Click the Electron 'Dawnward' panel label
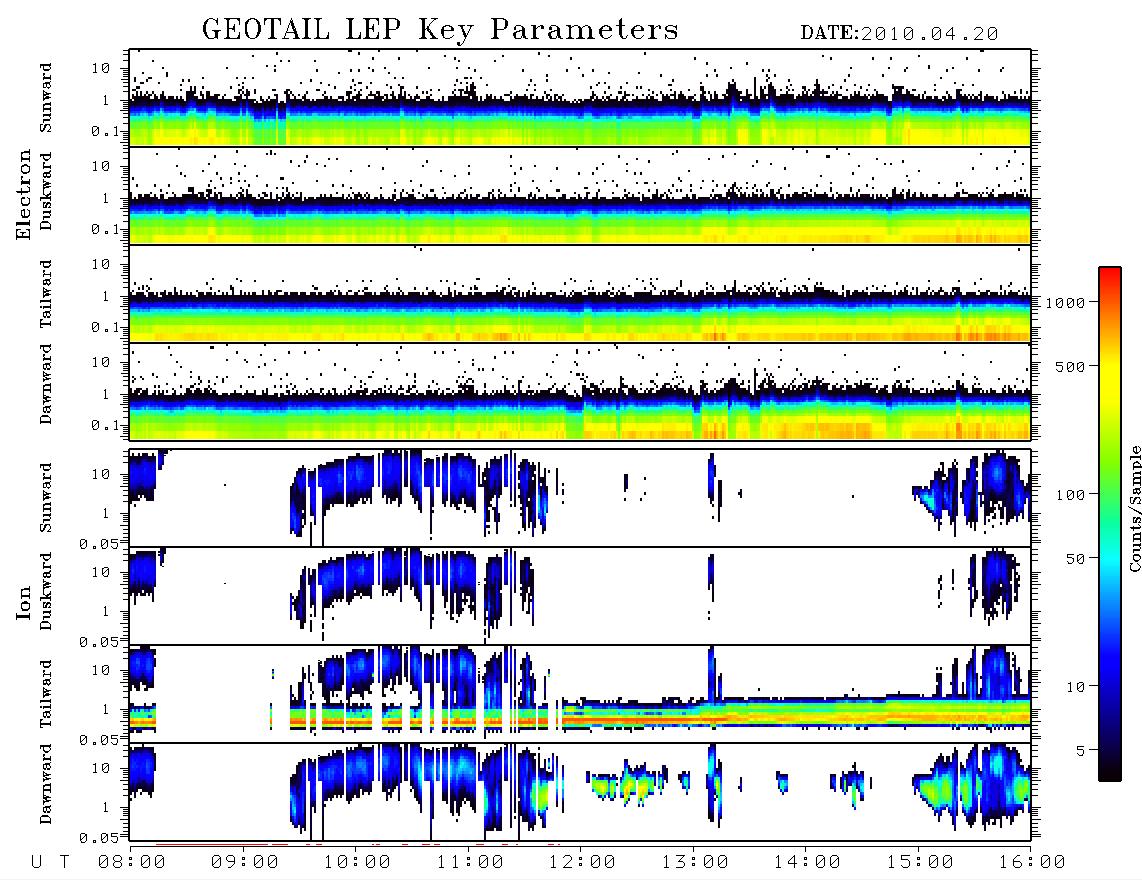The width and height of the screenshot is (1142, 880). [46, 384]
